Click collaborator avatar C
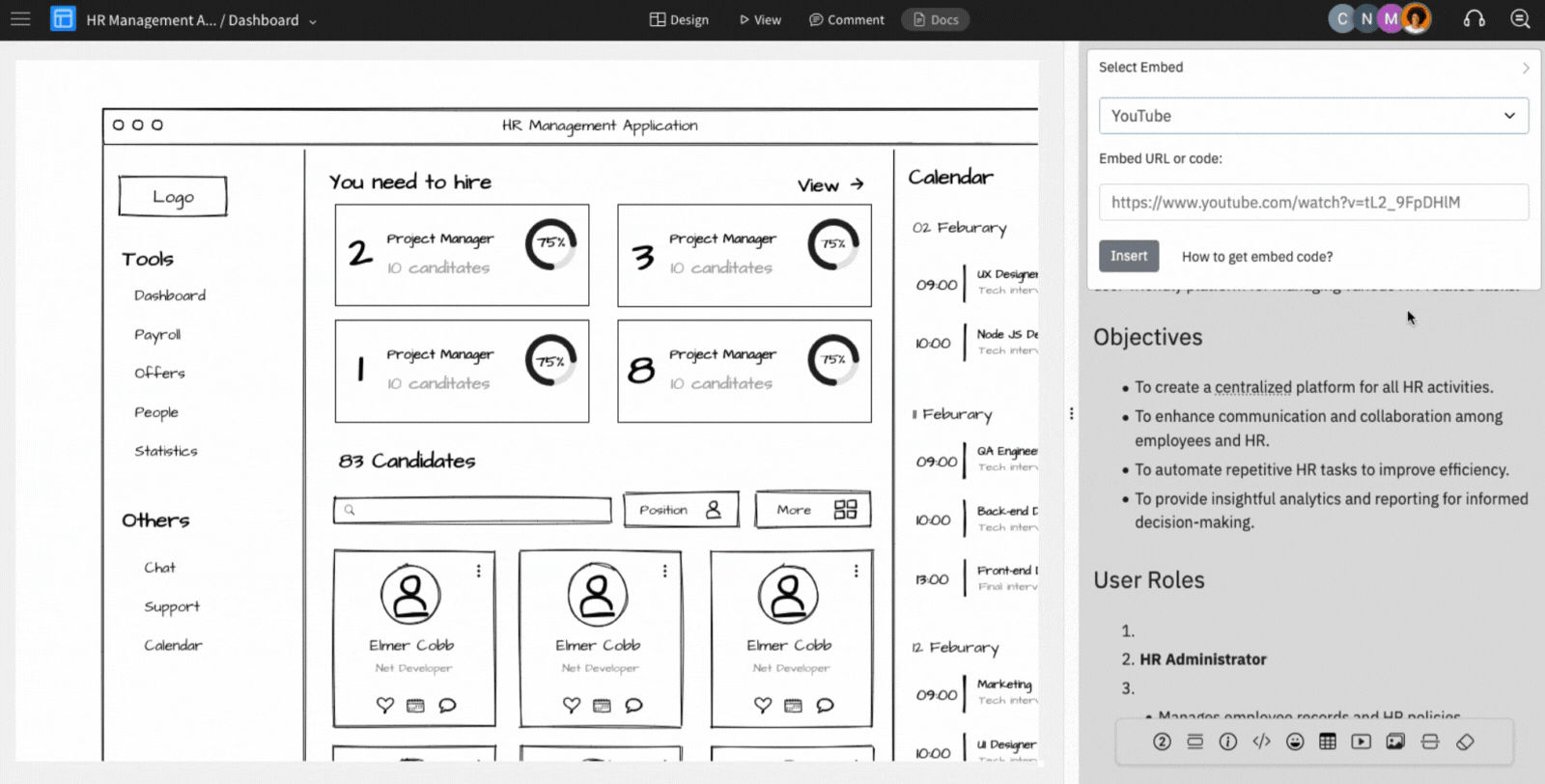1545x784 pixels. pos(1342,19)
